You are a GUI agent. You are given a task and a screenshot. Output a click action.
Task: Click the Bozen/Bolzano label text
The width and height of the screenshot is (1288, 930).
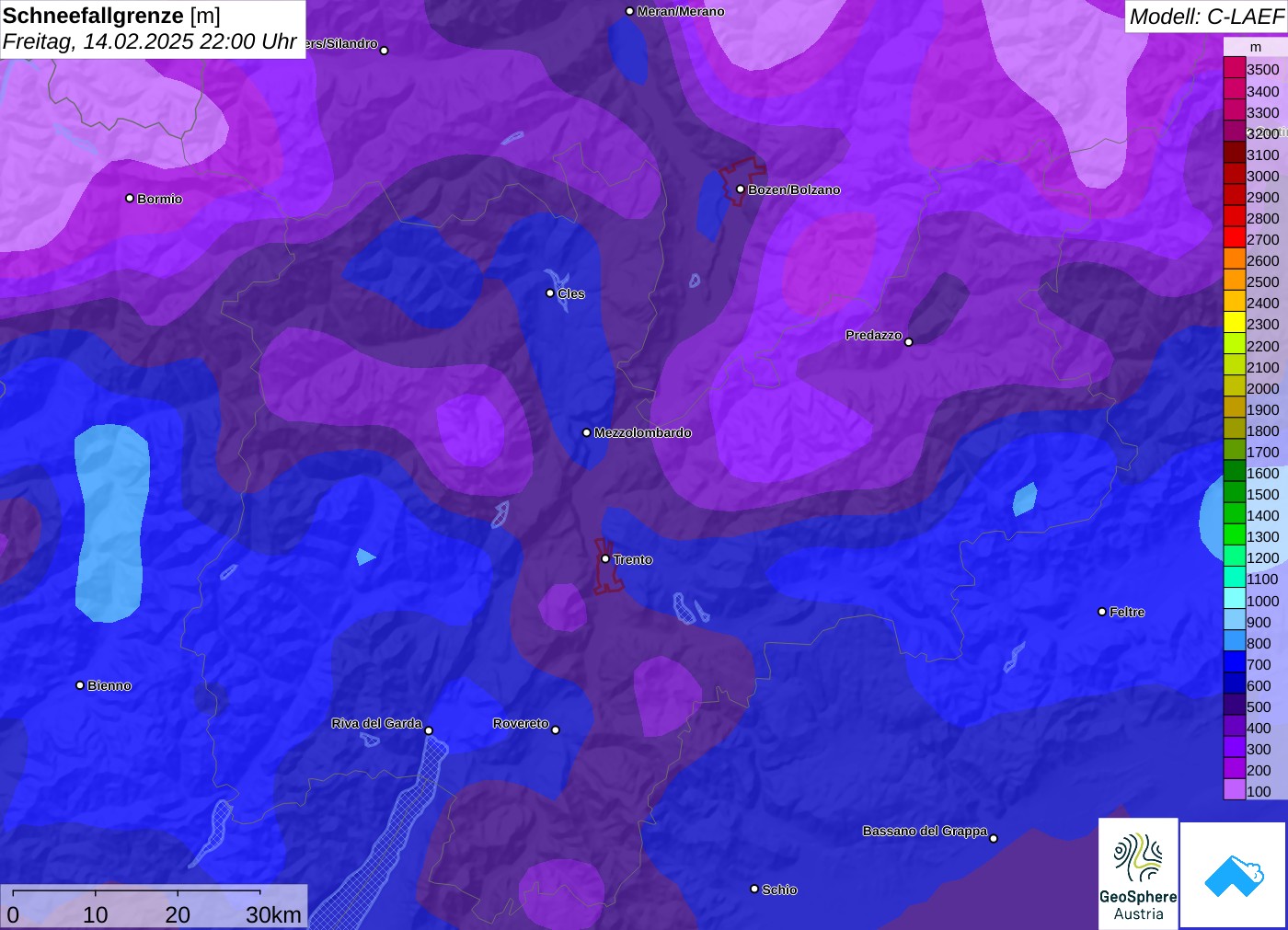point(794,189)
